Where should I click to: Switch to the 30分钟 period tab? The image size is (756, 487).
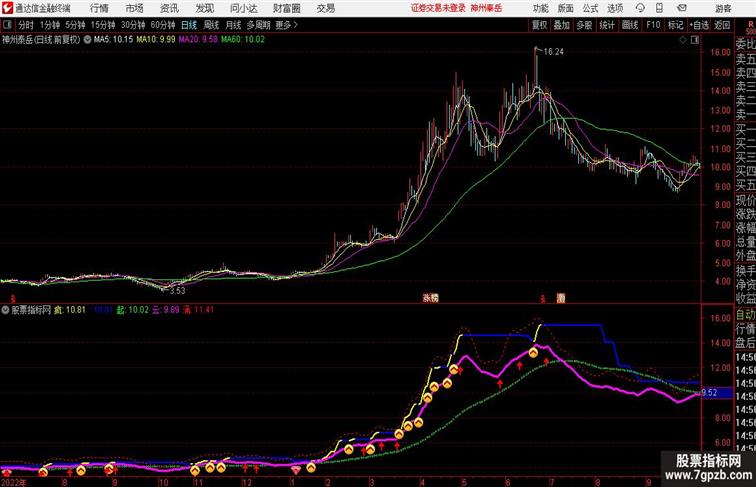pos(133,25)
